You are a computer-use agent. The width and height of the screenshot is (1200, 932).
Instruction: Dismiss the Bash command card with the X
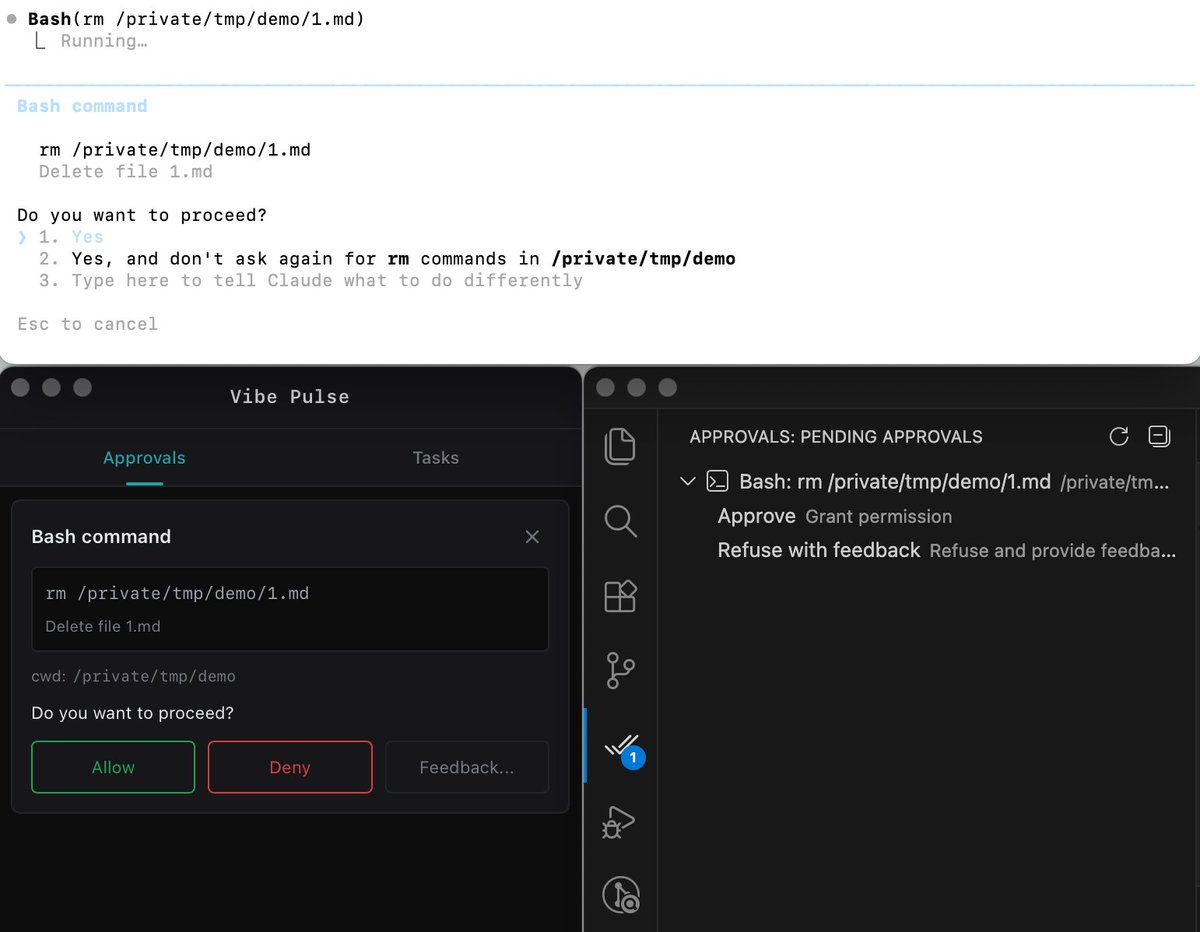pyautogui.click(x=532, y=537)
